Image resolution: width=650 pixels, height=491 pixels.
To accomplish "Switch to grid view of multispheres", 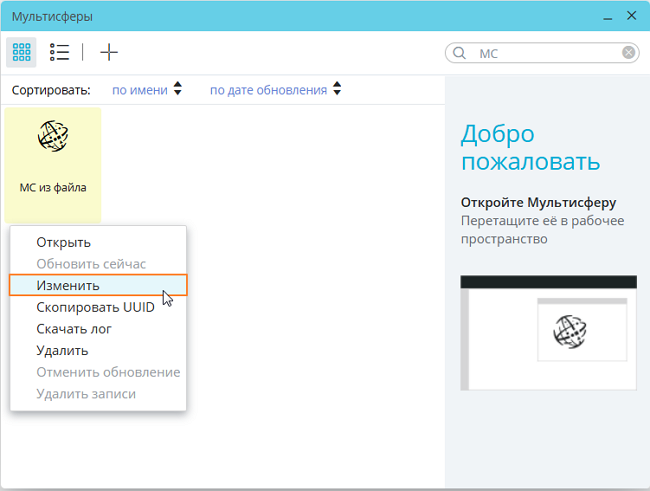I will click(21, 52).
